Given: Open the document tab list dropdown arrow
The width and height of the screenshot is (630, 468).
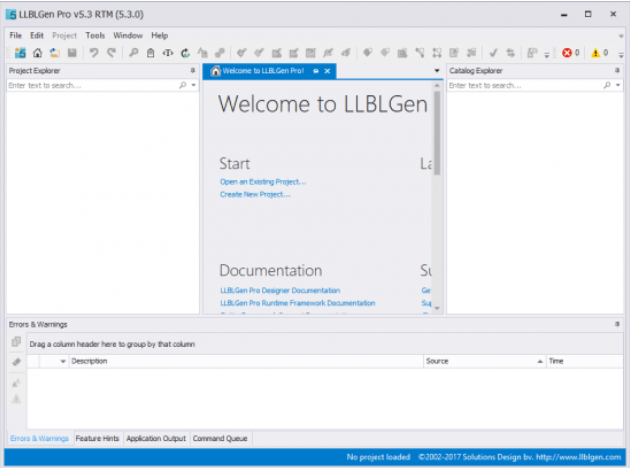Looking at the screenshot, I should pyautogui.click(x=437, y=71).
